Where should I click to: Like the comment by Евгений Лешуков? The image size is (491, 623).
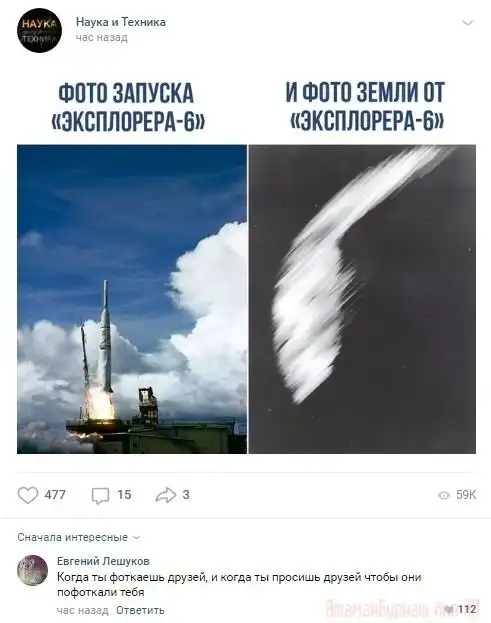click(448, 609)
